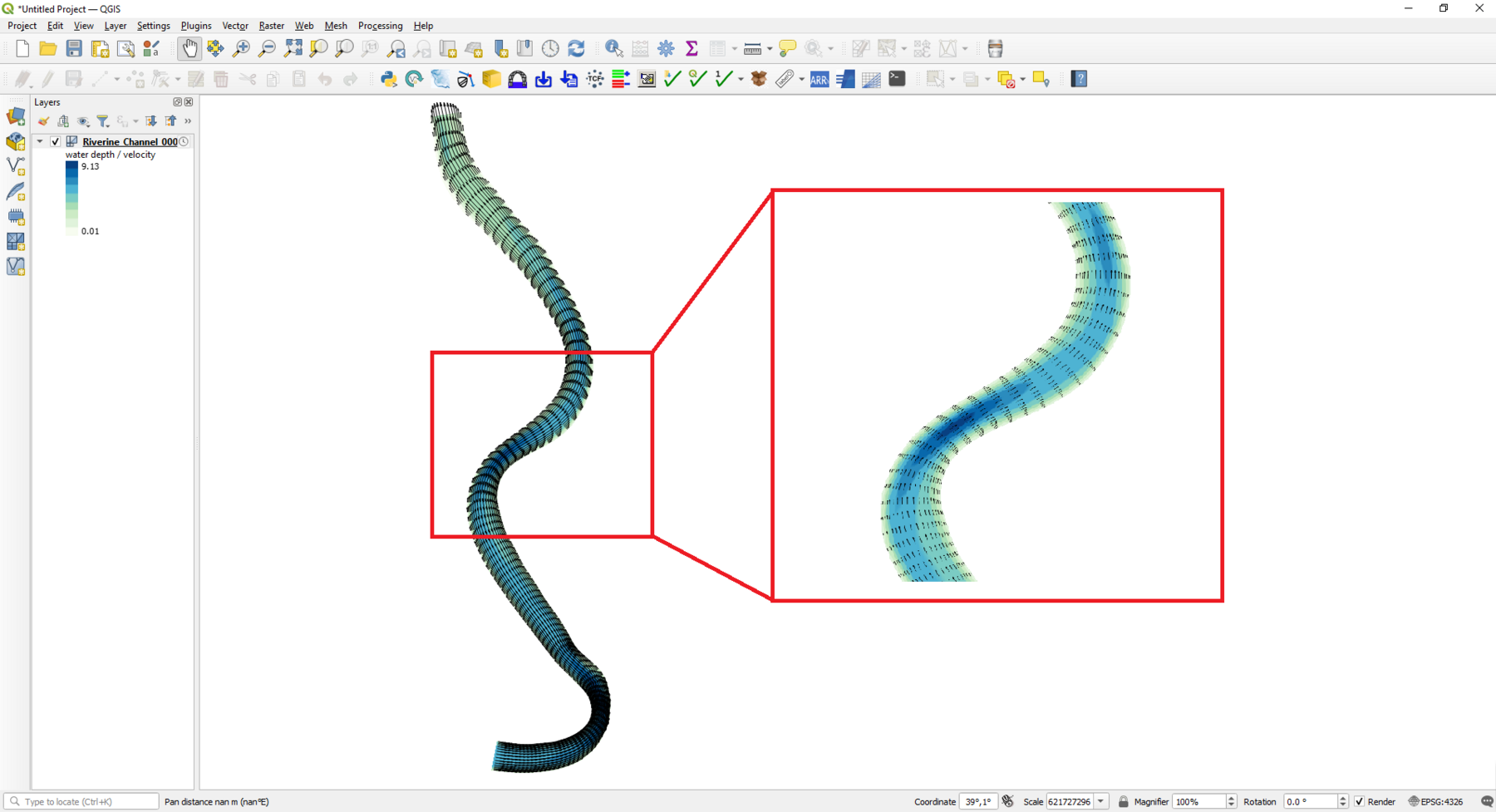Open the Processing Toolbox
This screenshot has width=1496, height=812.
click(x=666, y=48)
